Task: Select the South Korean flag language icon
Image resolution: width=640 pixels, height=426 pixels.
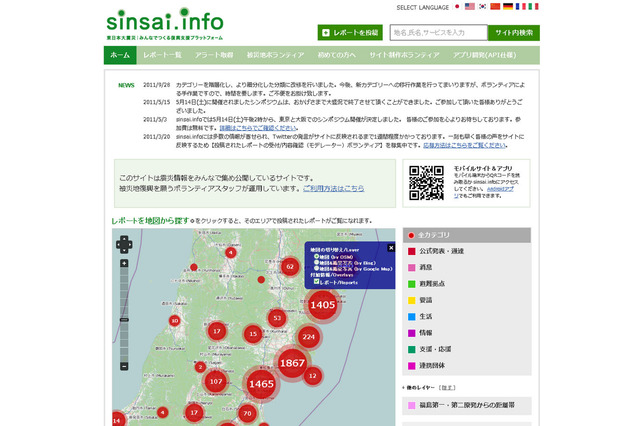Action: coord(482,7)
